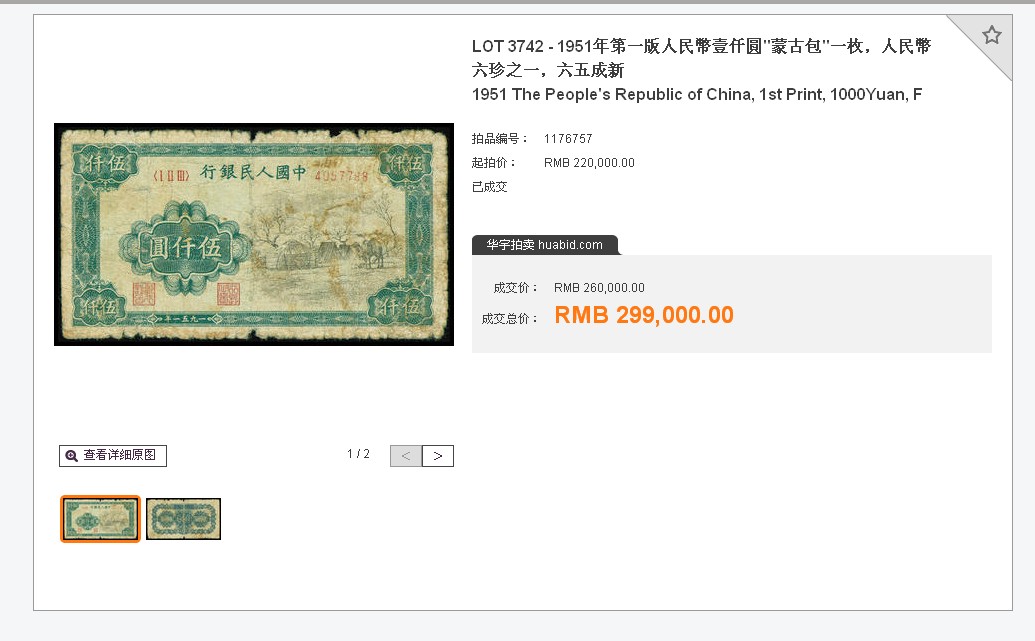Click total price RMB 299,000.00
Viewport: 1035px width, 641px height.
644,315
